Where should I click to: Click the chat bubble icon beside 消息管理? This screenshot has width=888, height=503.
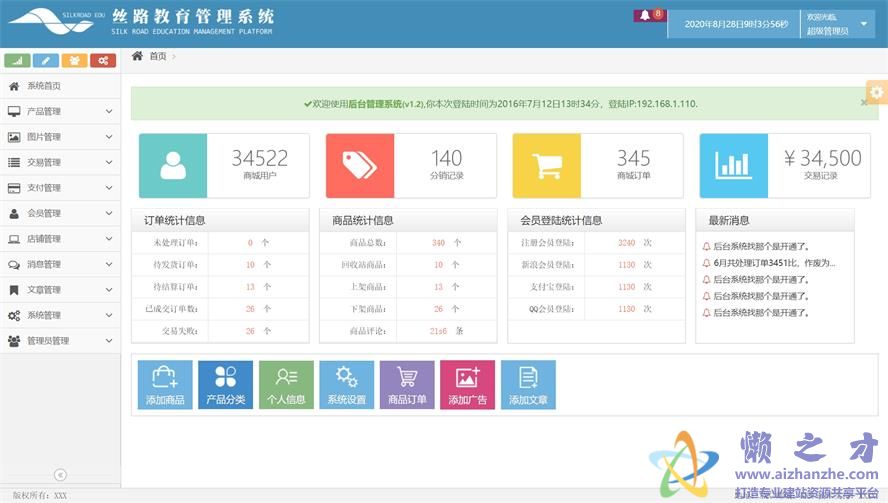(14, 265)
